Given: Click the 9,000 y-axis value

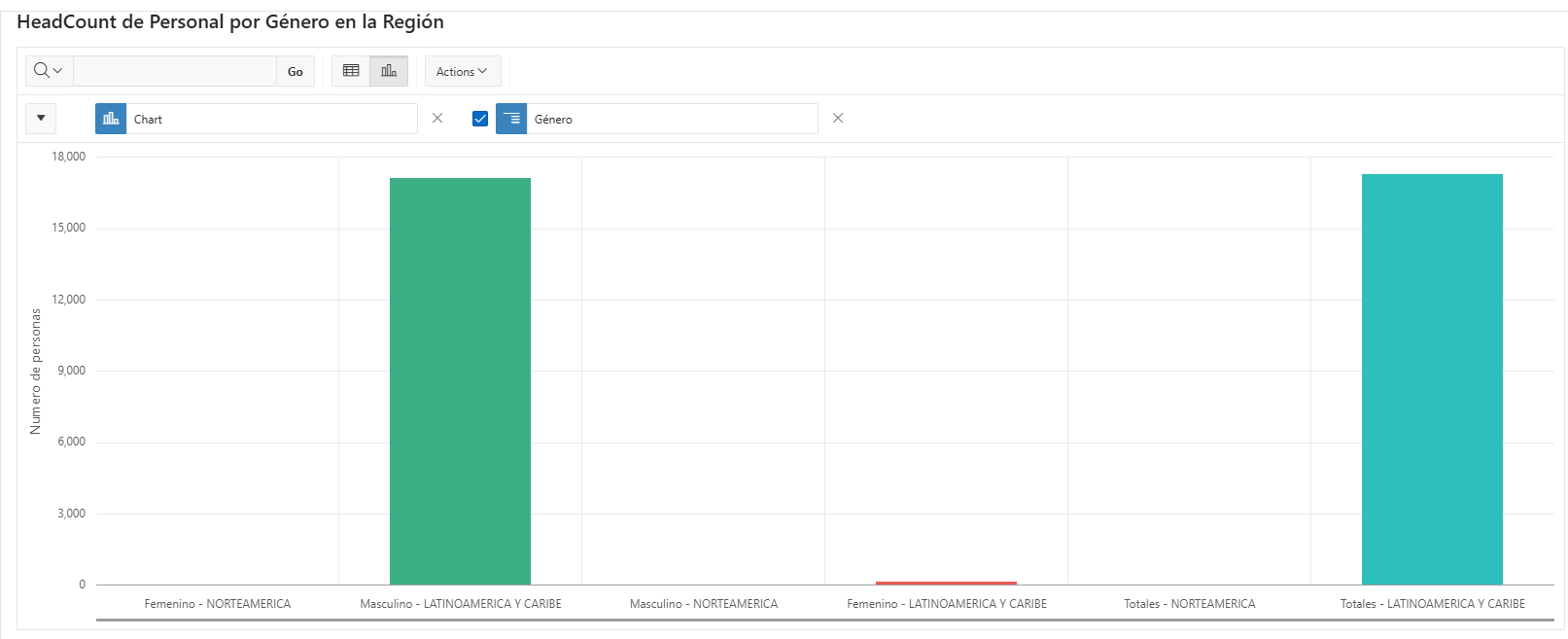Looking at the screenshot, I should pyautogui.click(x=72, y=371).
